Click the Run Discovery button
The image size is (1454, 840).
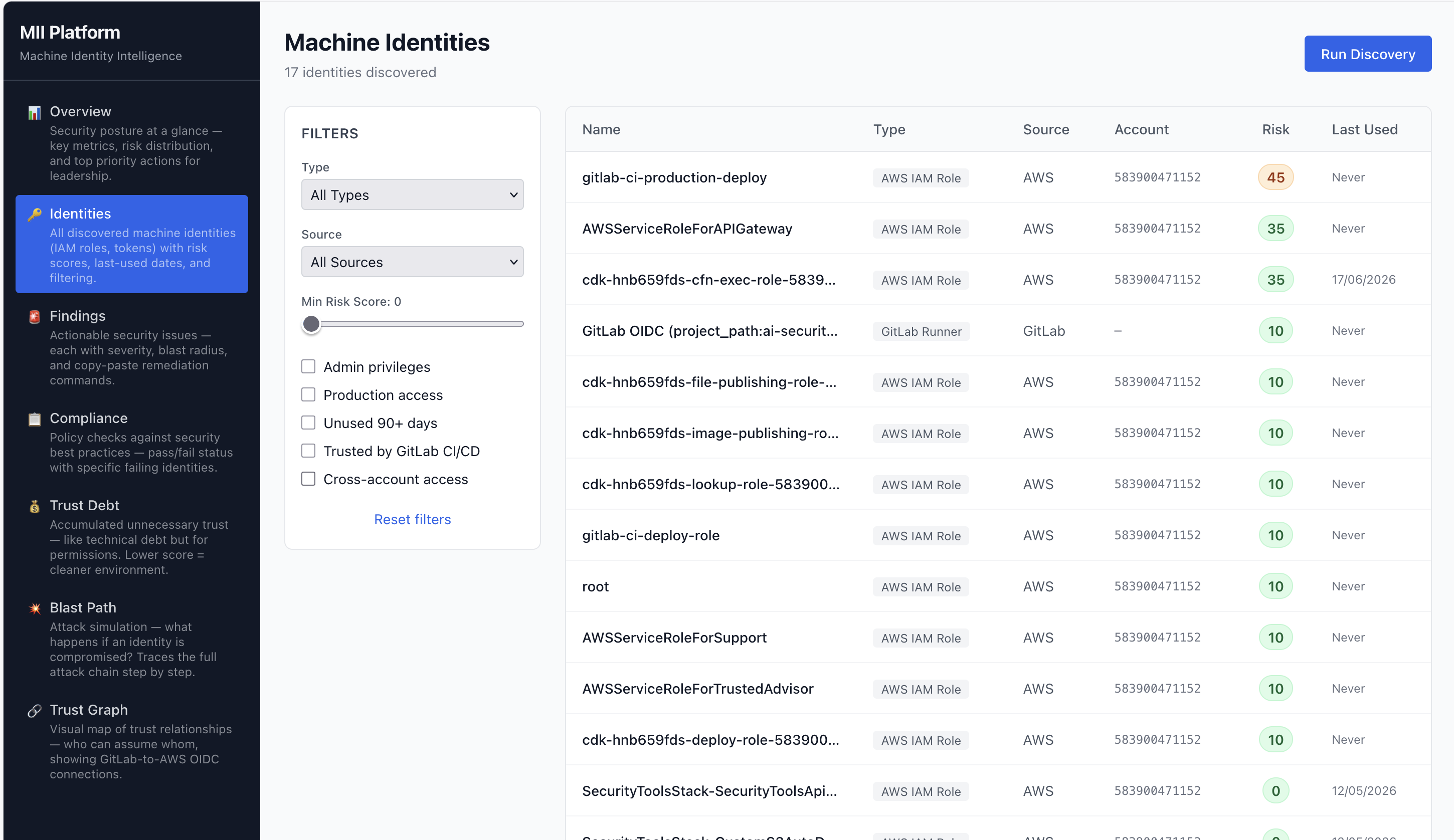point(1367,54)
